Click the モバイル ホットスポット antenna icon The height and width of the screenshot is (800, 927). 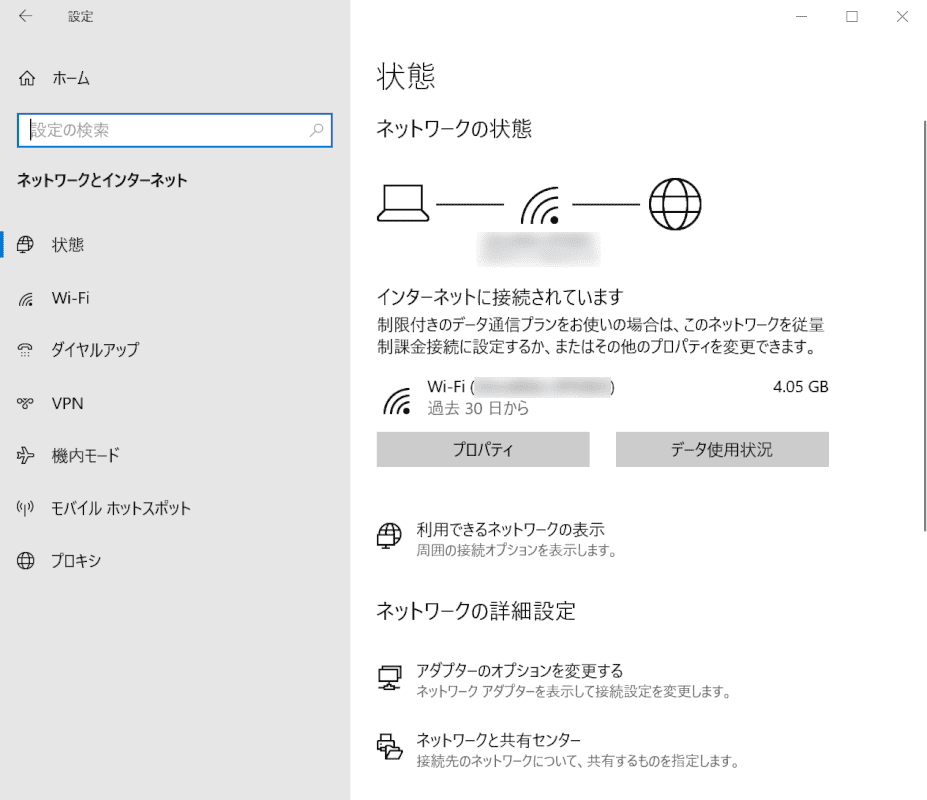(x=25, y=508)
